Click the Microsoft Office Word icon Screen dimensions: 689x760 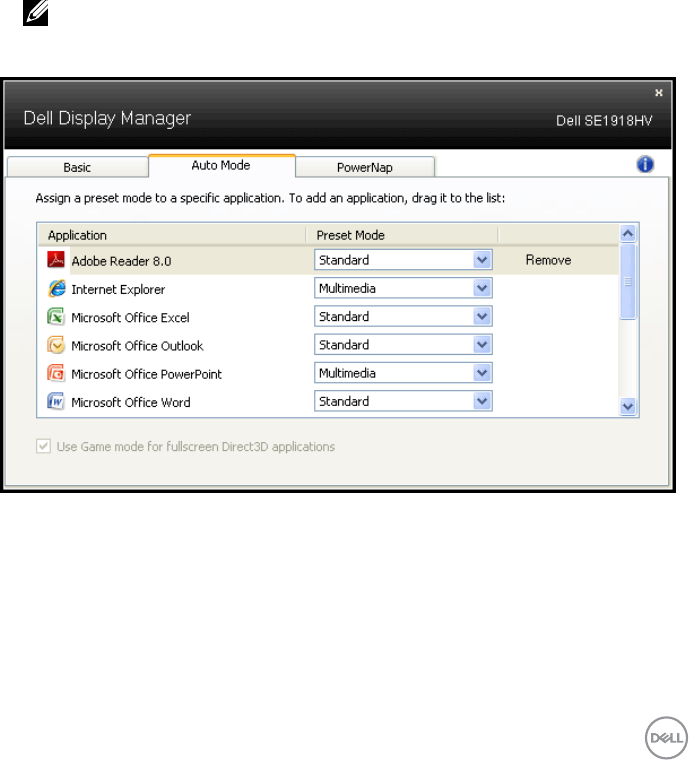tap(56, 401)
